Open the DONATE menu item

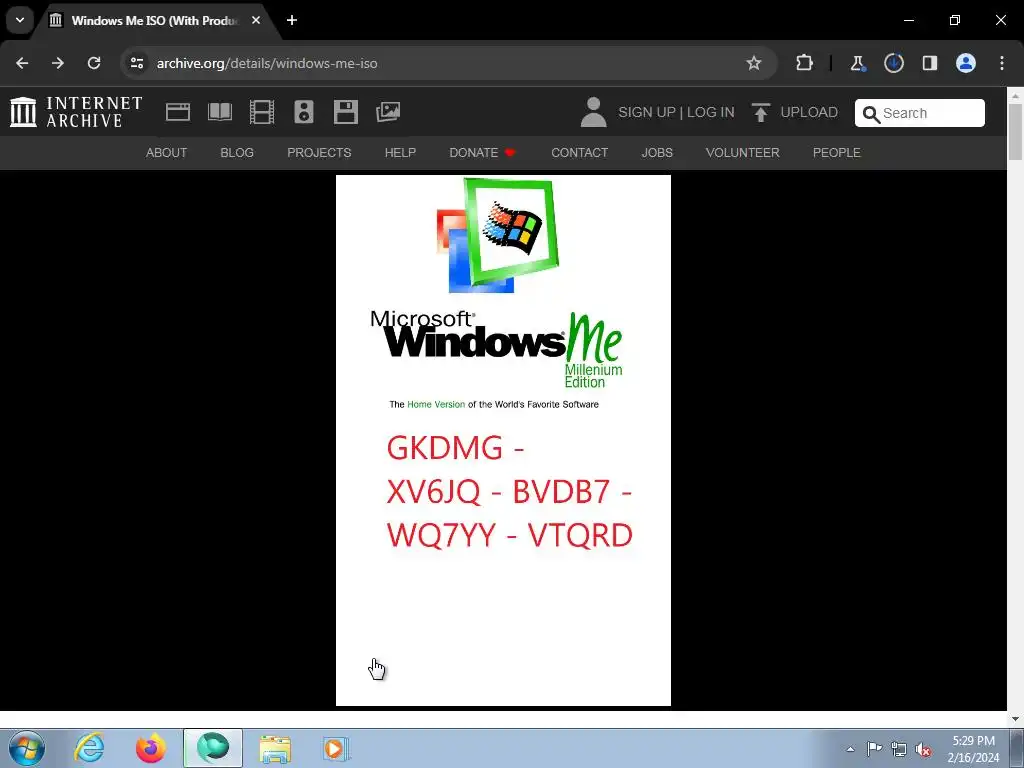pos(482,153)
